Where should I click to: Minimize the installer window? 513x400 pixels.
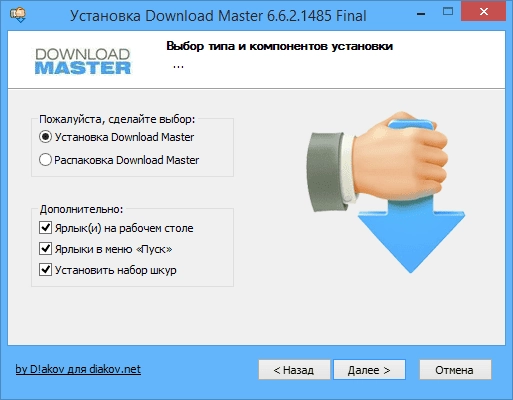click(421, 13)
